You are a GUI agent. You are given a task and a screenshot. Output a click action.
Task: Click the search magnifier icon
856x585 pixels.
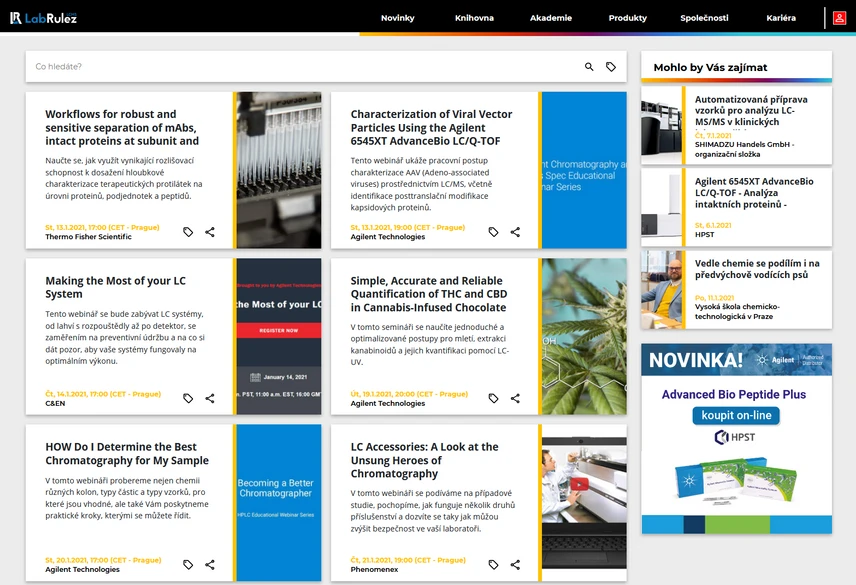[x=589, y=67]
